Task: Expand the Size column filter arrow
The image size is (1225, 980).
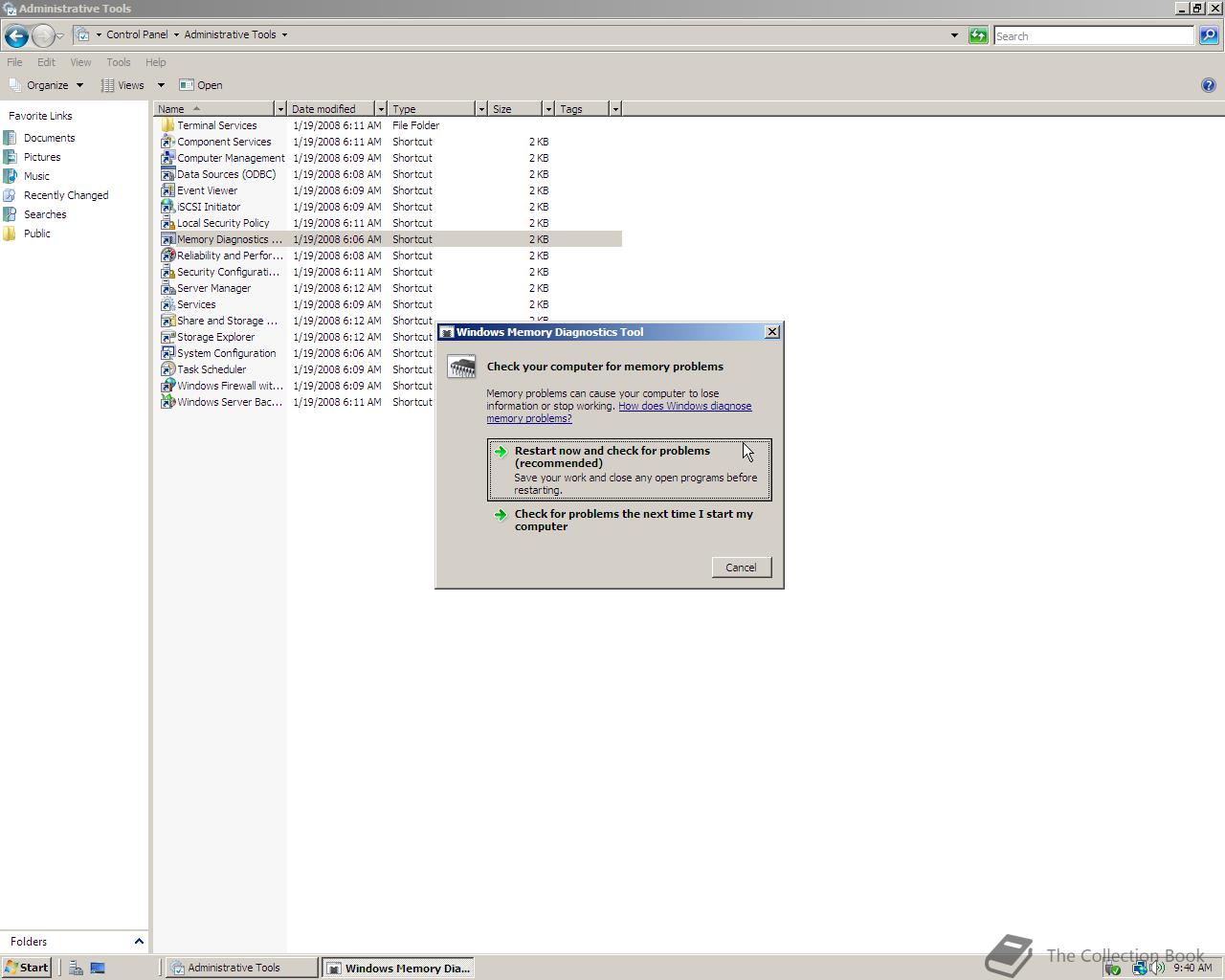Action: point(548,109)
